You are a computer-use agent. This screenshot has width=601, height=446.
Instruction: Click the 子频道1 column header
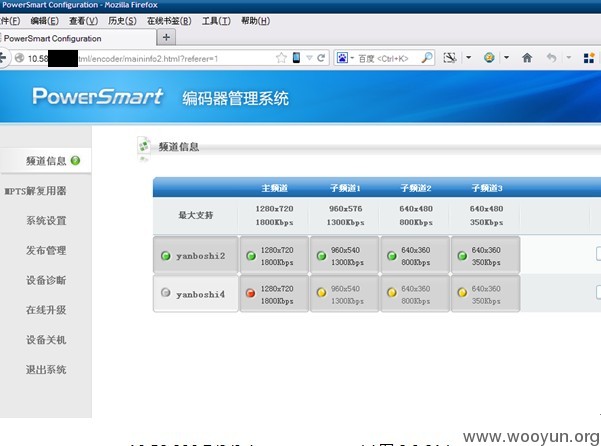345,188
